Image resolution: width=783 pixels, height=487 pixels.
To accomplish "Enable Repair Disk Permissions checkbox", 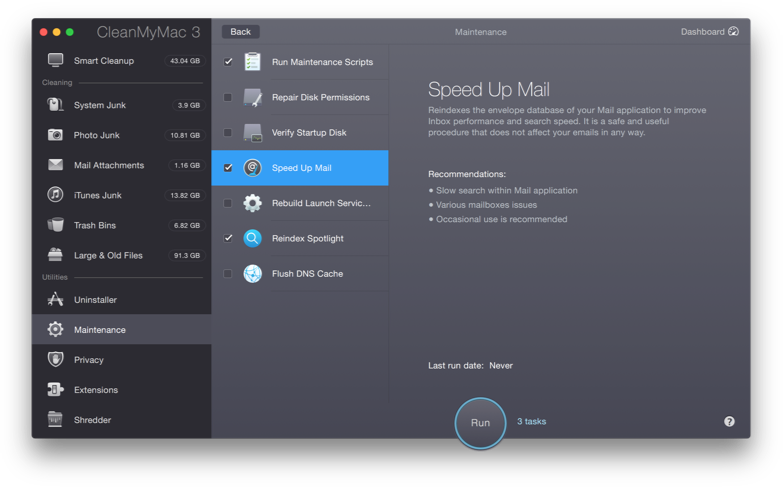I will [228, 97].
